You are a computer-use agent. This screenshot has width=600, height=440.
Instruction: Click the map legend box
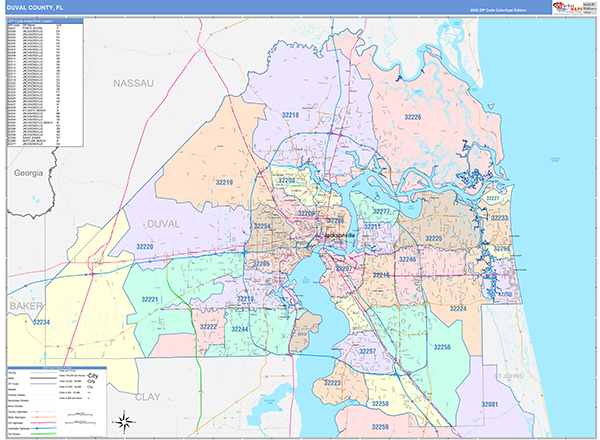point(57,402)
